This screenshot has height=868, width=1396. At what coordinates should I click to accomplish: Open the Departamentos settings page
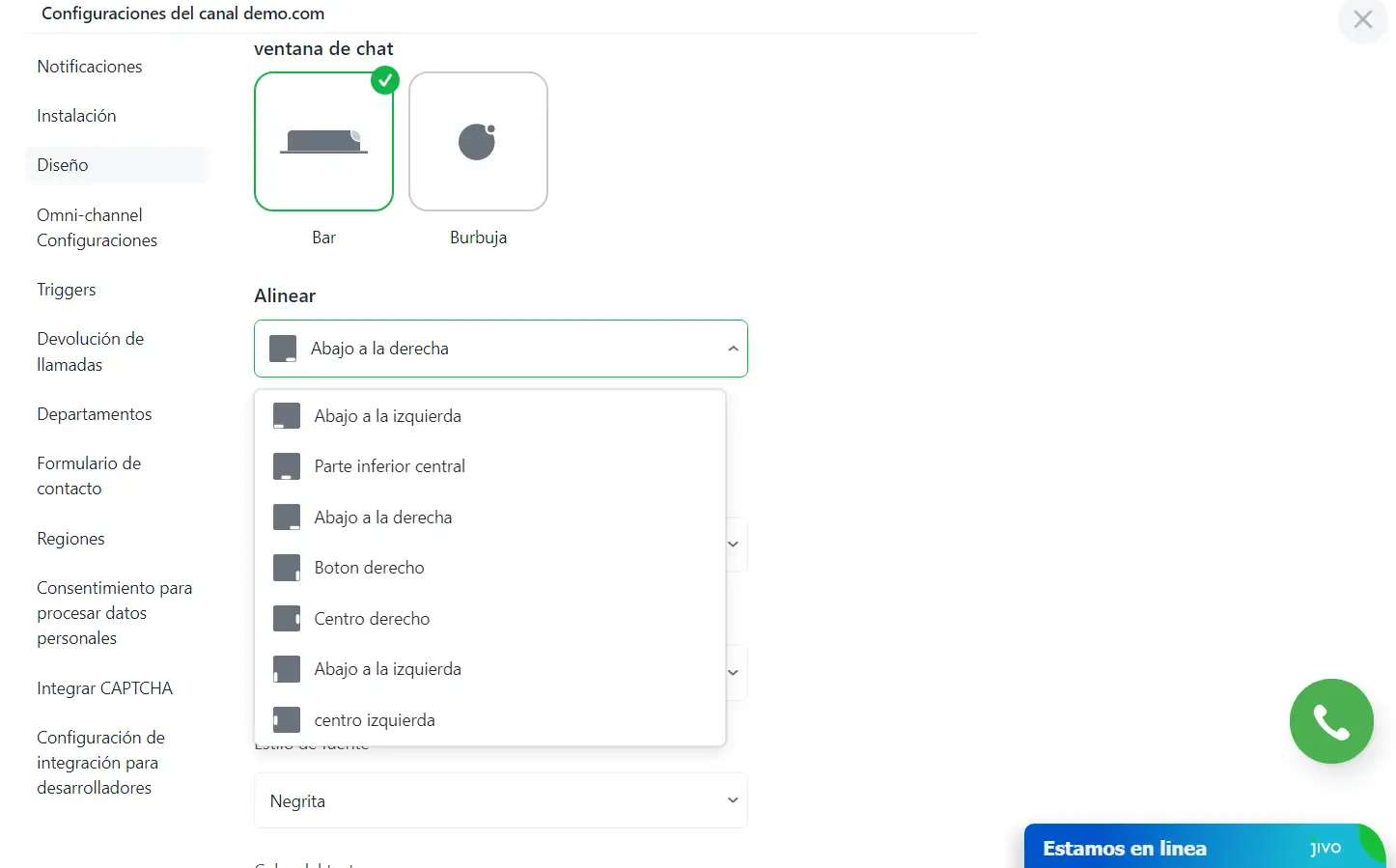tap(95, 414)
